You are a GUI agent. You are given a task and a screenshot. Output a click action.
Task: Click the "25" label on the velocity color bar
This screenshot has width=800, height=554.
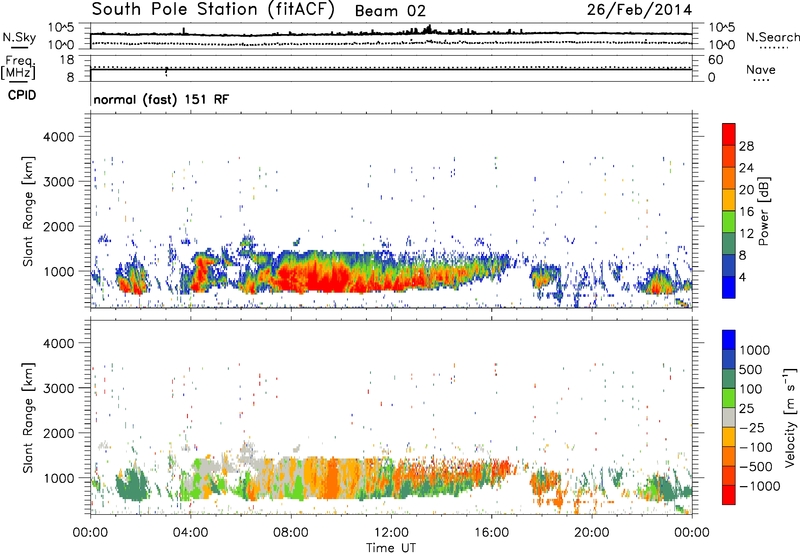click(746, 409)
